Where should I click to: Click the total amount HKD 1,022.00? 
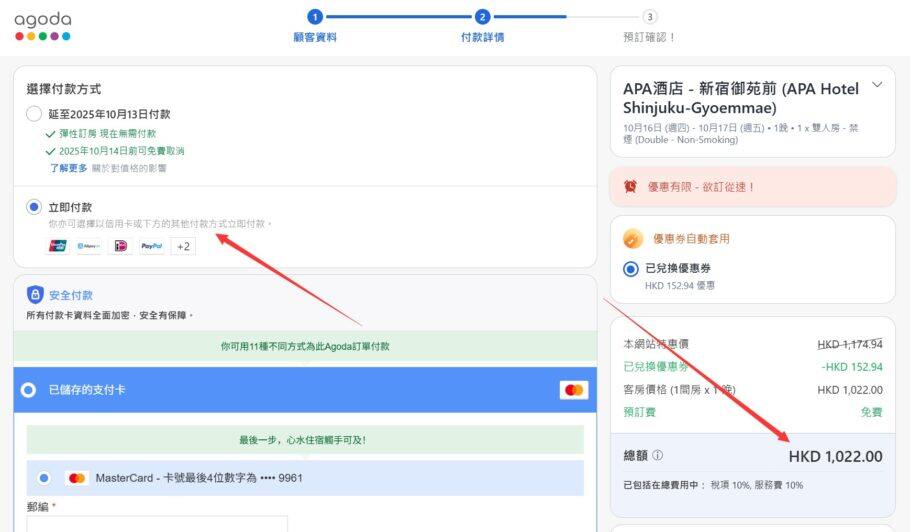(x=836, y=457)
